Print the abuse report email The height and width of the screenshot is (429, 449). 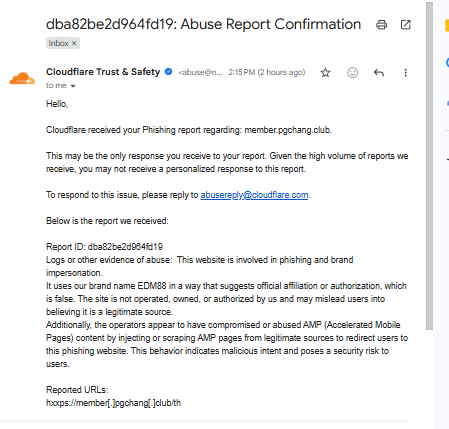click(x=381, y=25)
